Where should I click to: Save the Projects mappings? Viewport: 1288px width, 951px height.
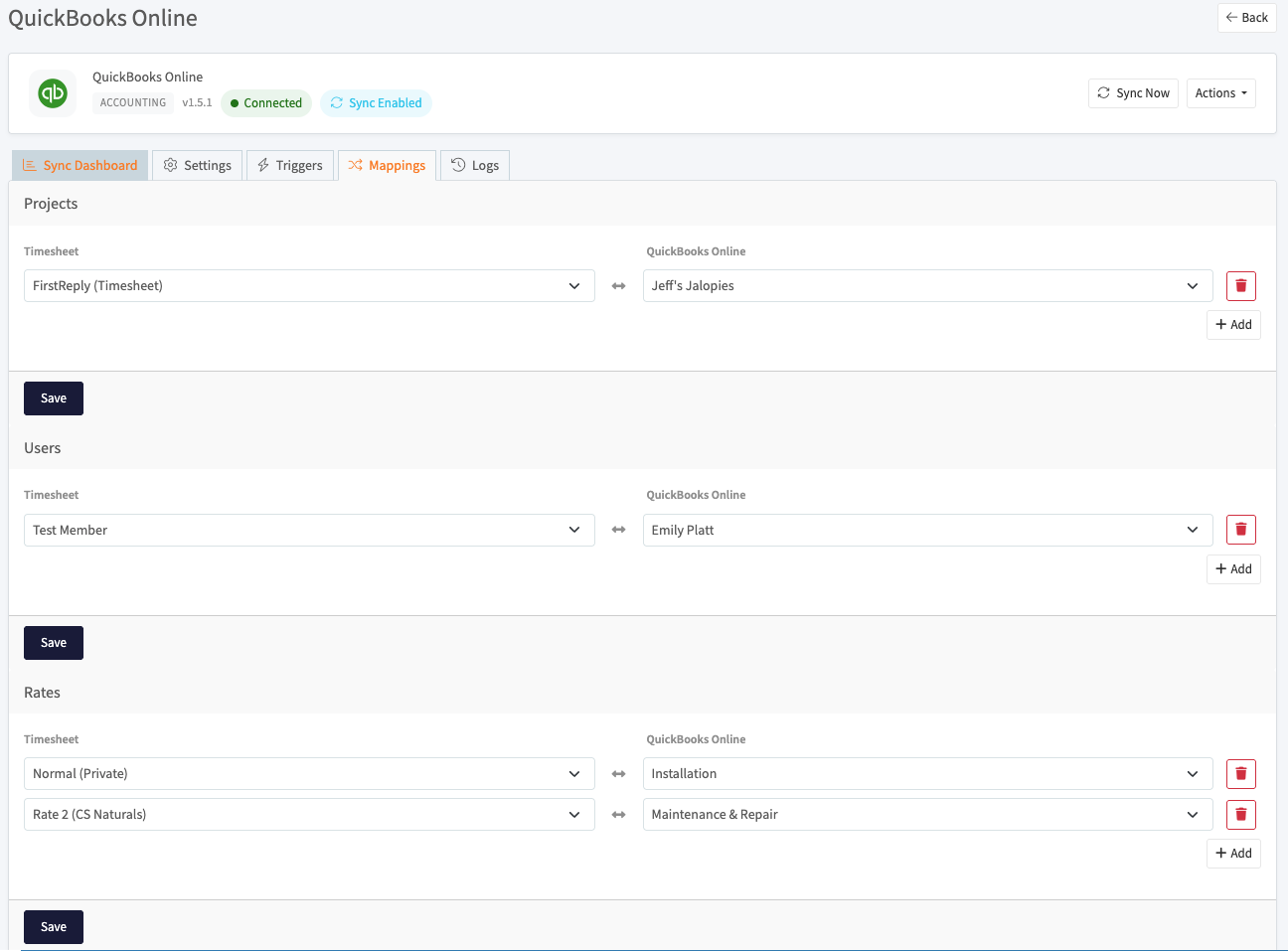click(x=54, y=398)
